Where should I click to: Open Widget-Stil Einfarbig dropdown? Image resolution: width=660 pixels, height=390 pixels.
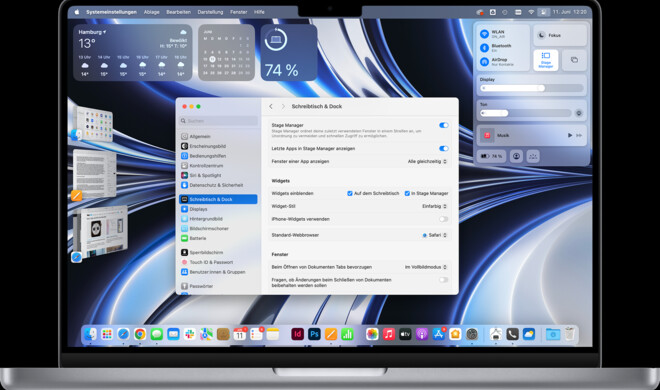434,206
